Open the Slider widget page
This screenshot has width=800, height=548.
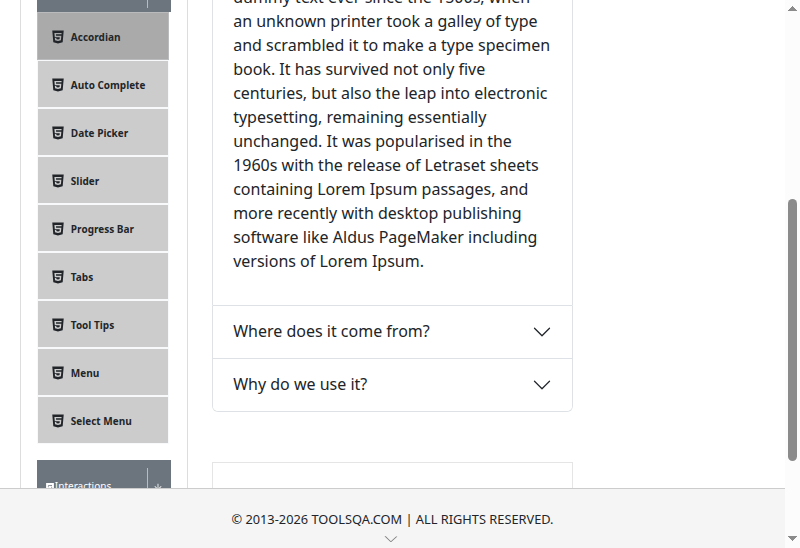pos(85,181)
